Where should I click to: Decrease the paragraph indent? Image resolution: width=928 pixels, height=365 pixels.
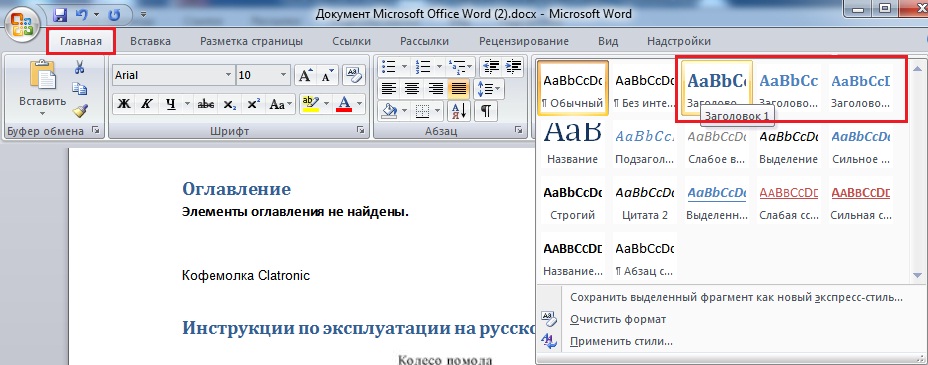(491, 66)
